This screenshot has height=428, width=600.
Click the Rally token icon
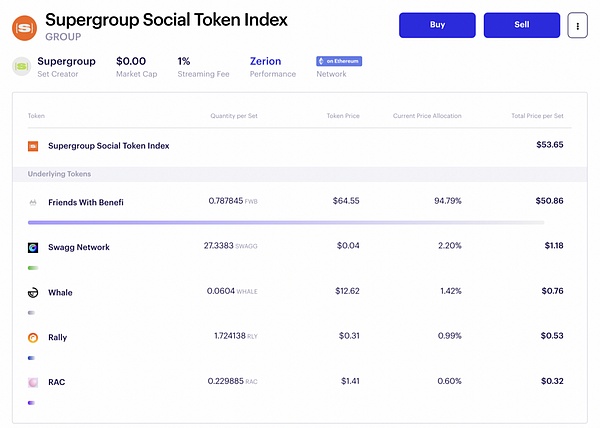pos(33,338)
